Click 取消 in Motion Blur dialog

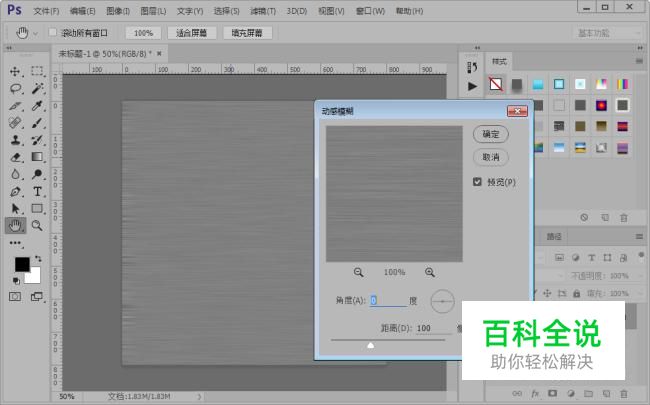(491, 157)
